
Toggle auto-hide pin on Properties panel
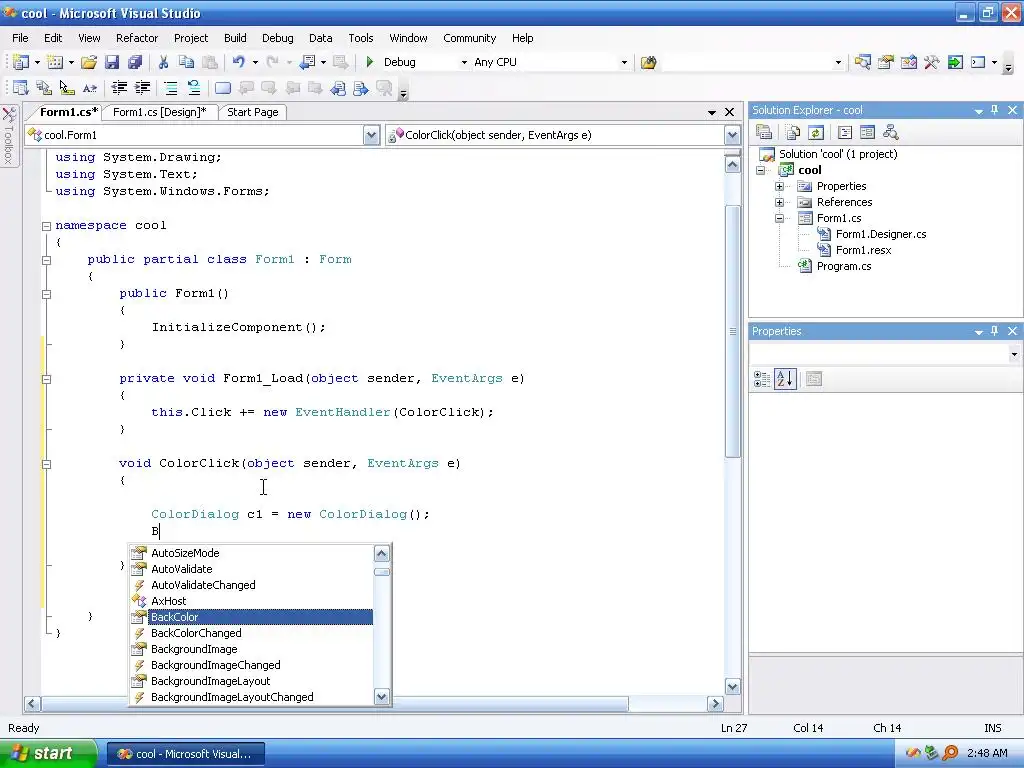click(x=995, y=331)
